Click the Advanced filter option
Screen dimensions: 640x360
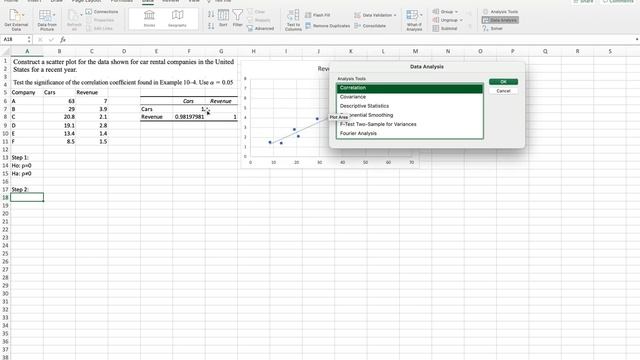[x=261, y=28]
